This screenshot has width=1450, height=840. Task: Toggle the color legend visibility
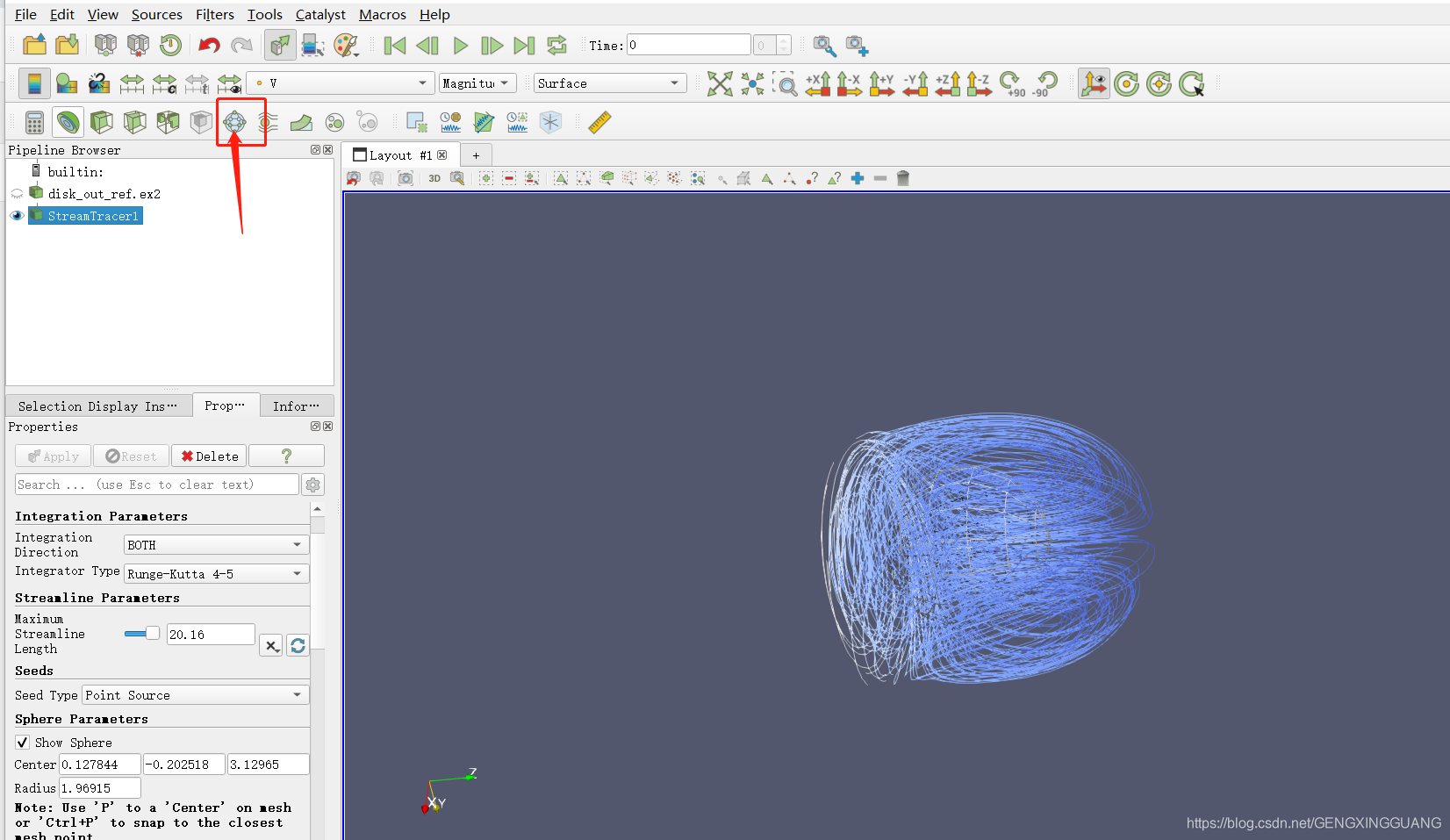coord(34,83)
